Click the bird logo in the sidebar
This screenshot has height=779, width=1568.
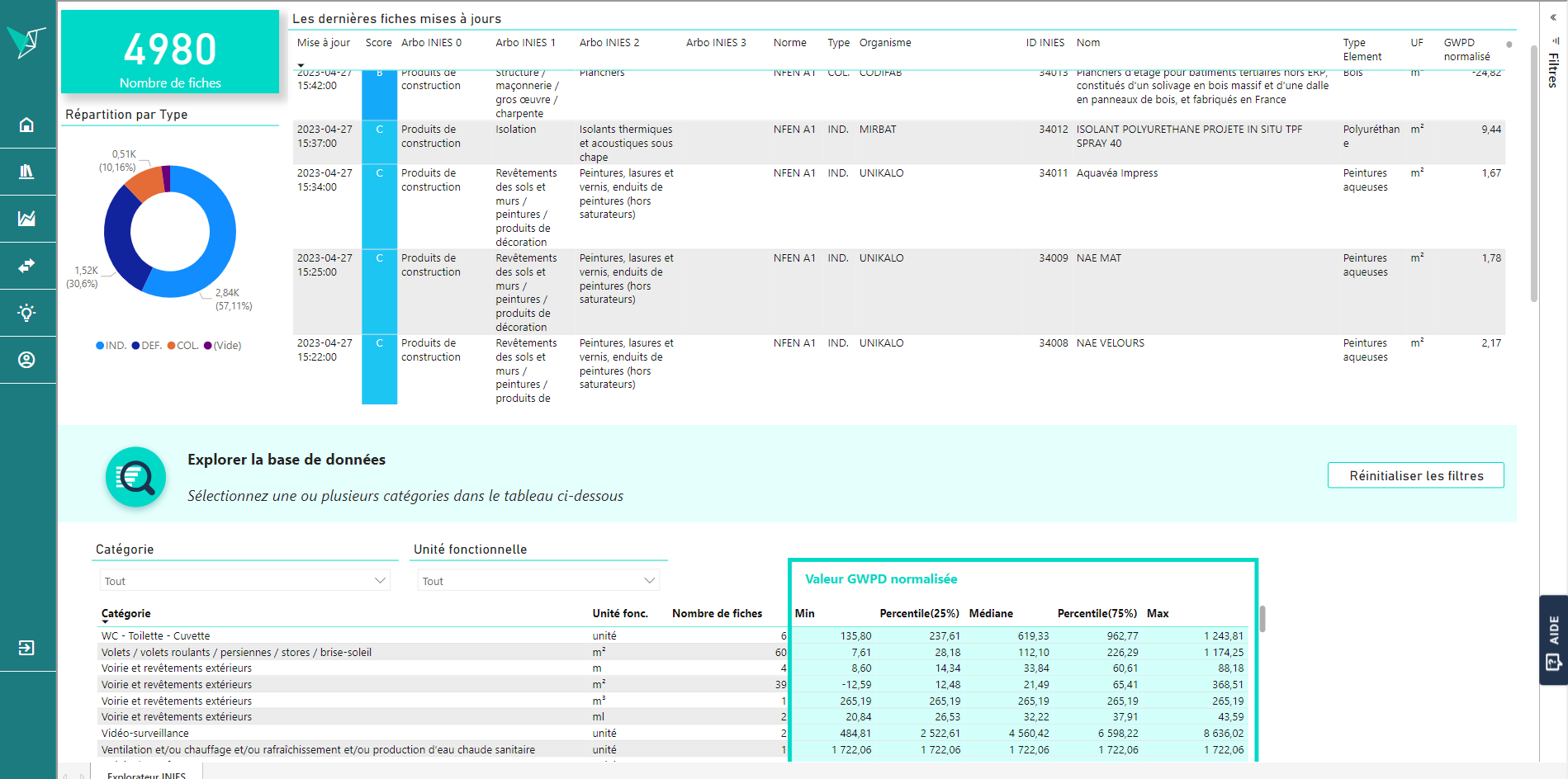pos(26,41)
